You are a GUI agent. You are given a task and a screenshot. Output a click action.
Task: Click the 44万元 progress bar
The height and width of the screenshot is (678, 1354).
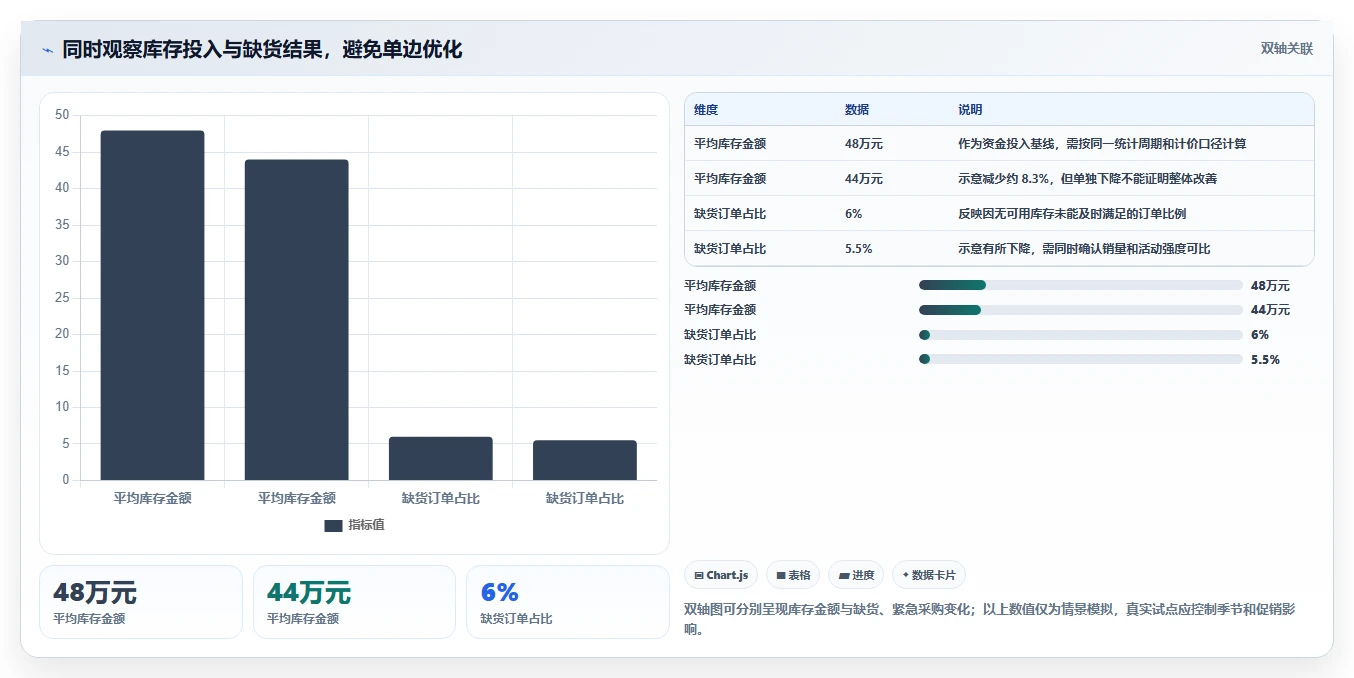tap(1080, 310)
